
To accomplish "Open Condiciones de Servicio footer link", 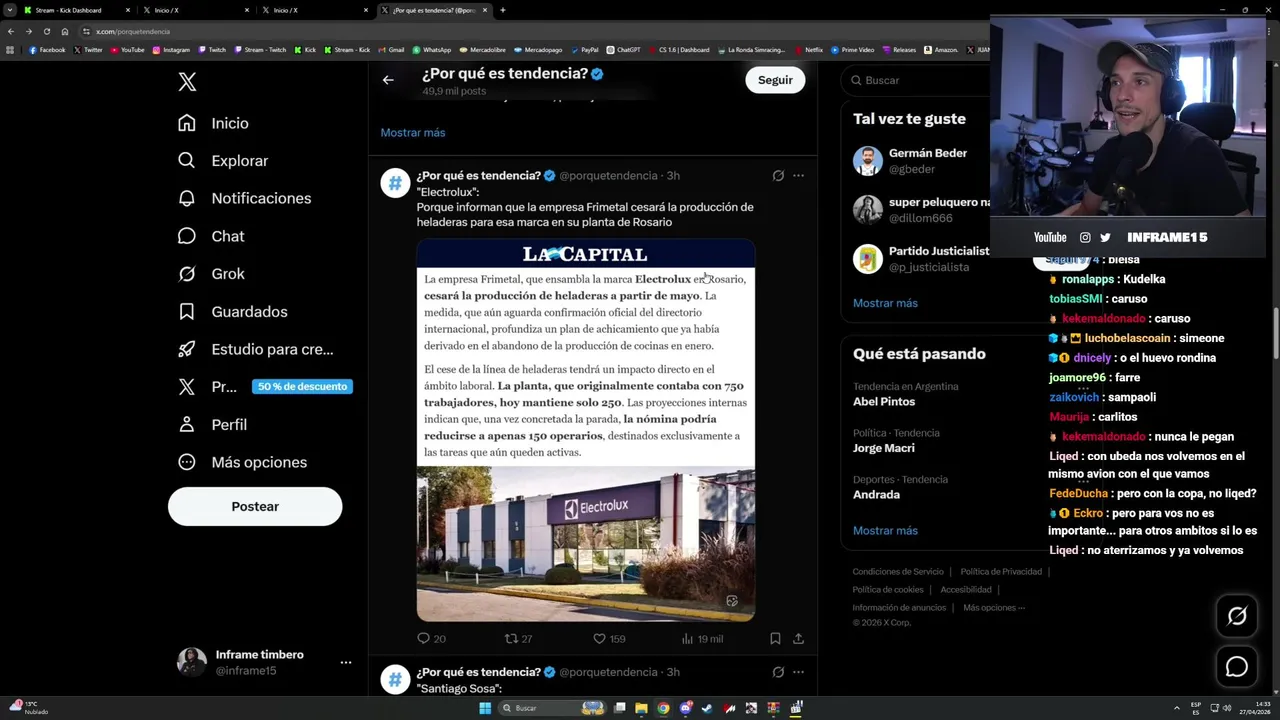I will pos(898,572).
